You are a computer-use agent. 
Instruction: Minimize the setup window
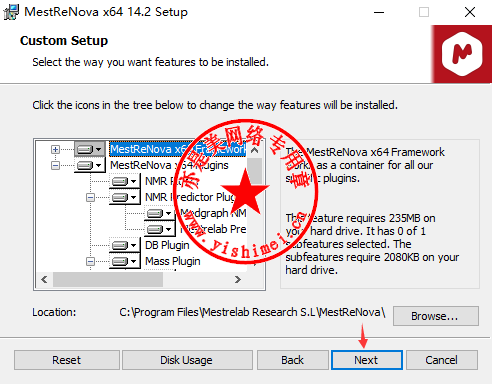[379, 12]
